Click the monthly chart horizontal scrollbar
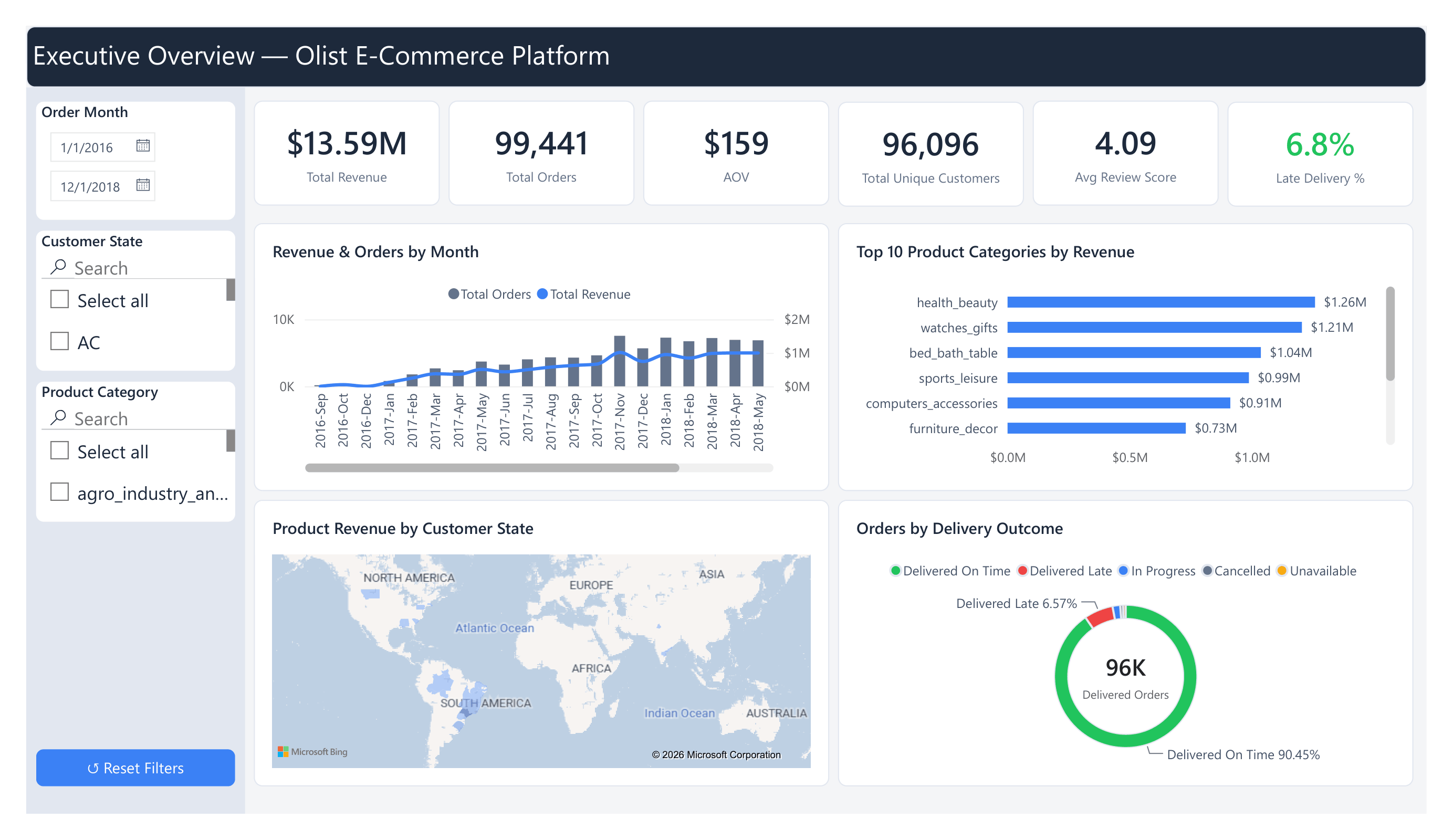The width and height of the screenshot is (1453, 840). pyautogui.click(x=492, y=468)
